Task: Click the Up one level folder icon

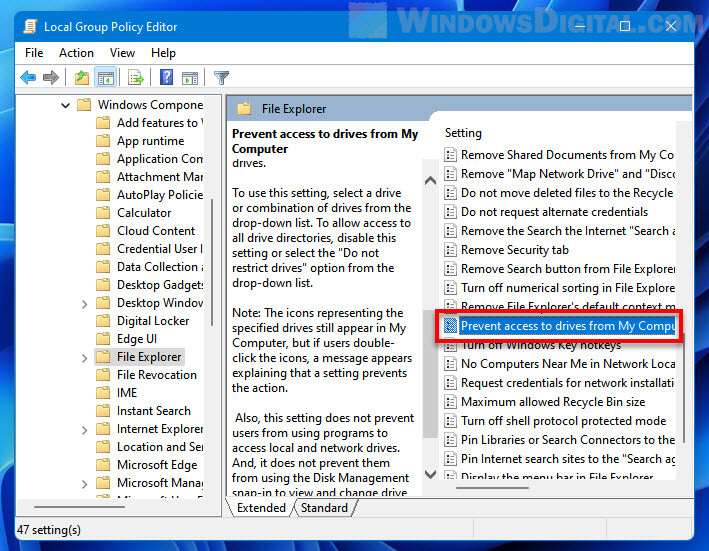Action: click(x=82, y=77)
